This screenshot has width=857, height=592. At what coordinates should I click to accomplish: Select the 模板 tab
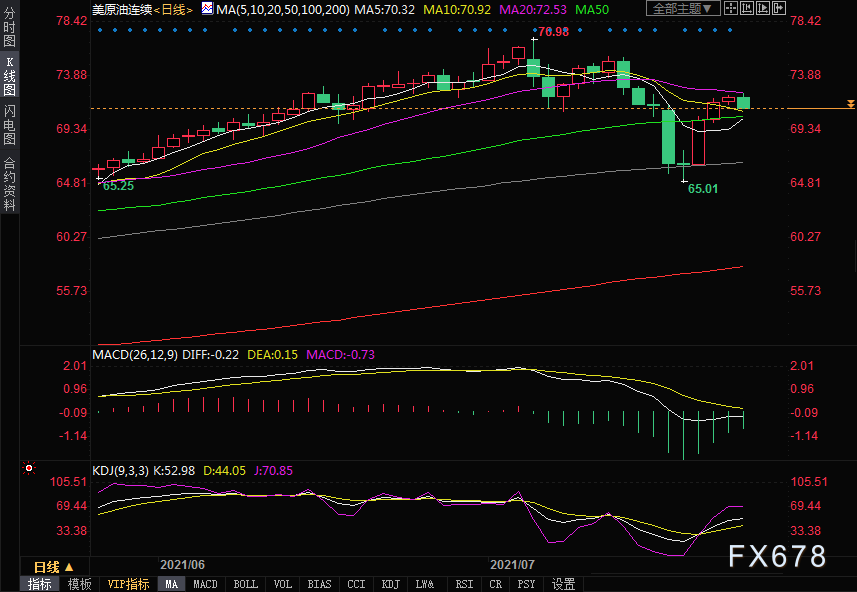79,584
